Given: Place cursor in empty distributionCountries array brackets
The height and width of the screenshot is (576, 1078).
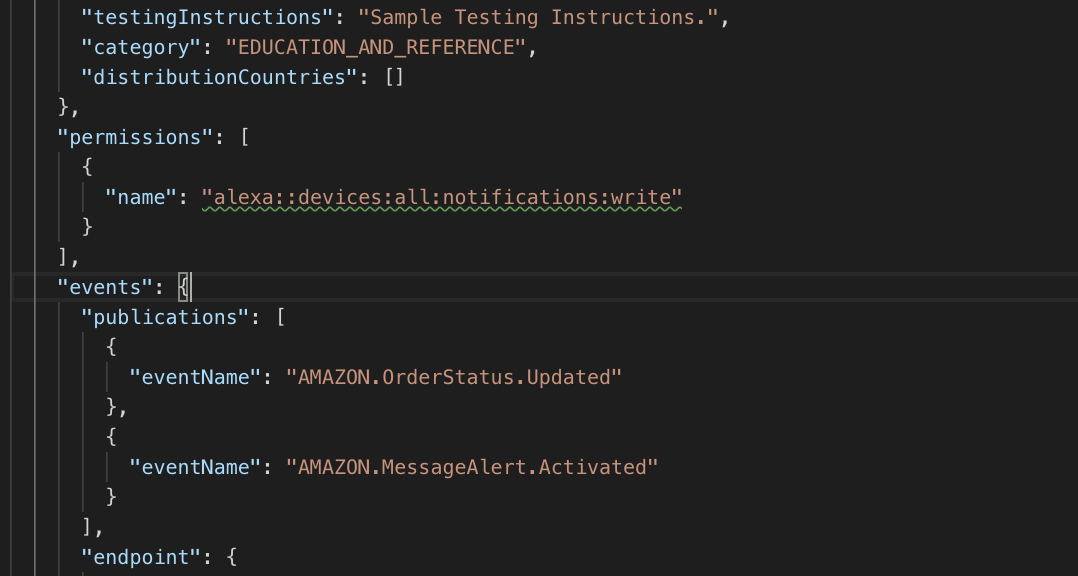Looking at the screenshot, I should (x=395, y=77).
